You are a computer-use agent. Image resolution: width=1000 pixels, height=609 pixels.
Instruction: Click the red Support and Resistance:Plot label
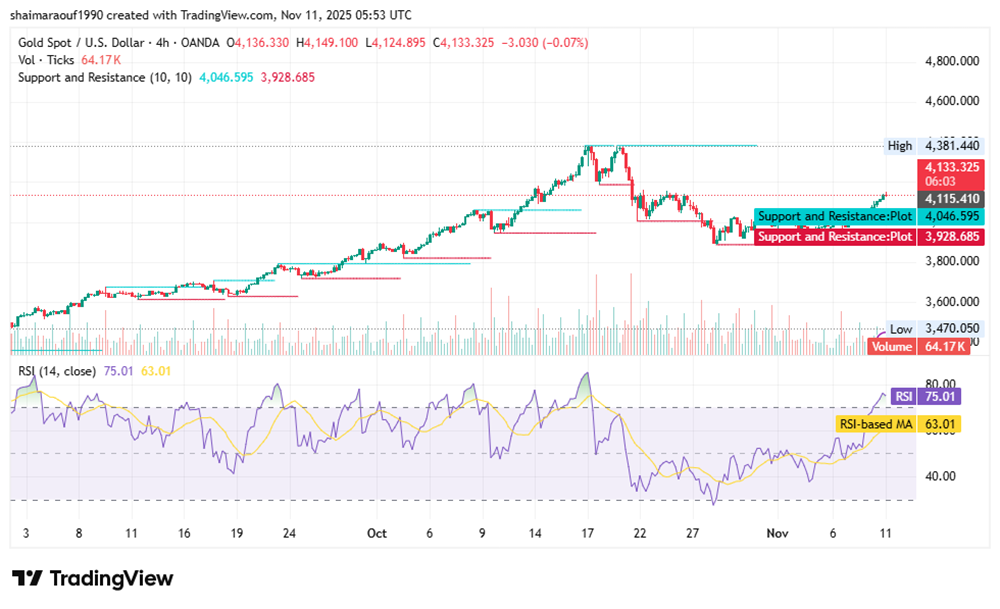[x=834, y=237]
